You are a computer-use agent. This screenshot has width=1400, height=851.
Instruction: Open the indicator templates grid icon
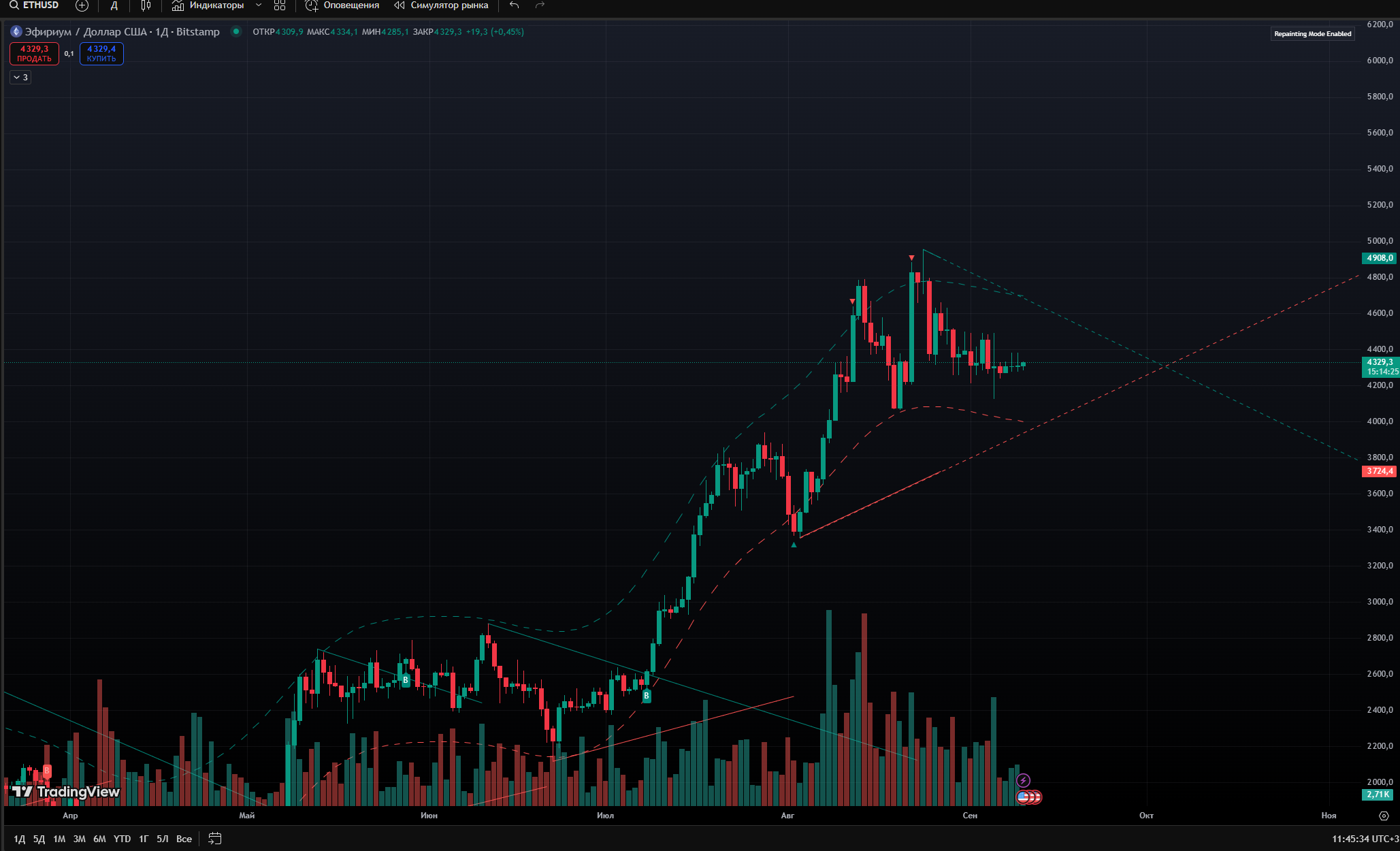click(x=280, y=5)
